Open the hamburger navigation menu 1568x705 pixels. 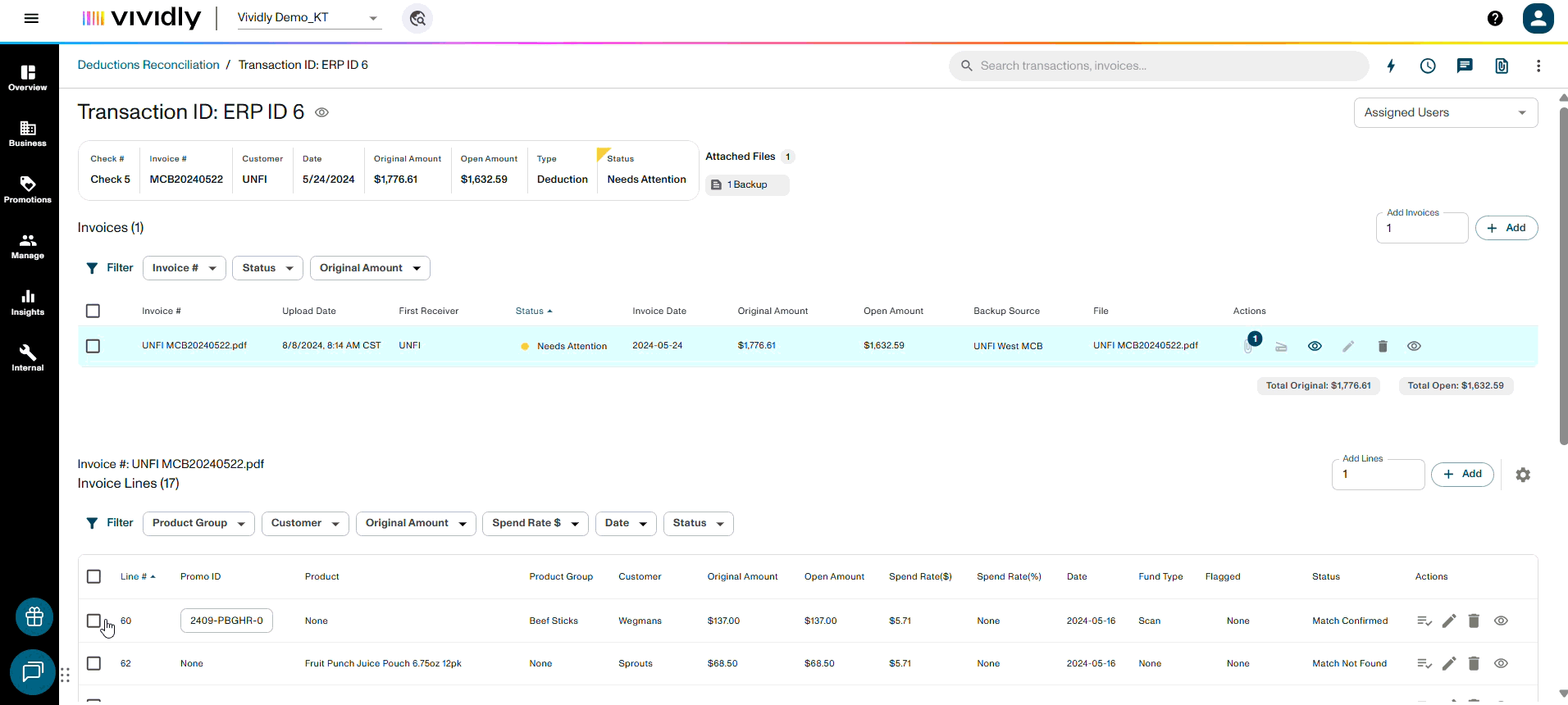click(31, 18)
